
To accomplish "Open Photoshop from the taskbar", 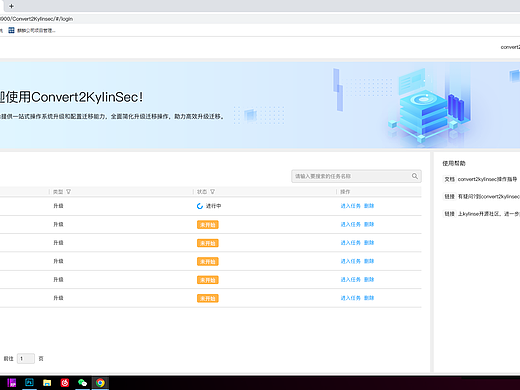I will [29, 383].
